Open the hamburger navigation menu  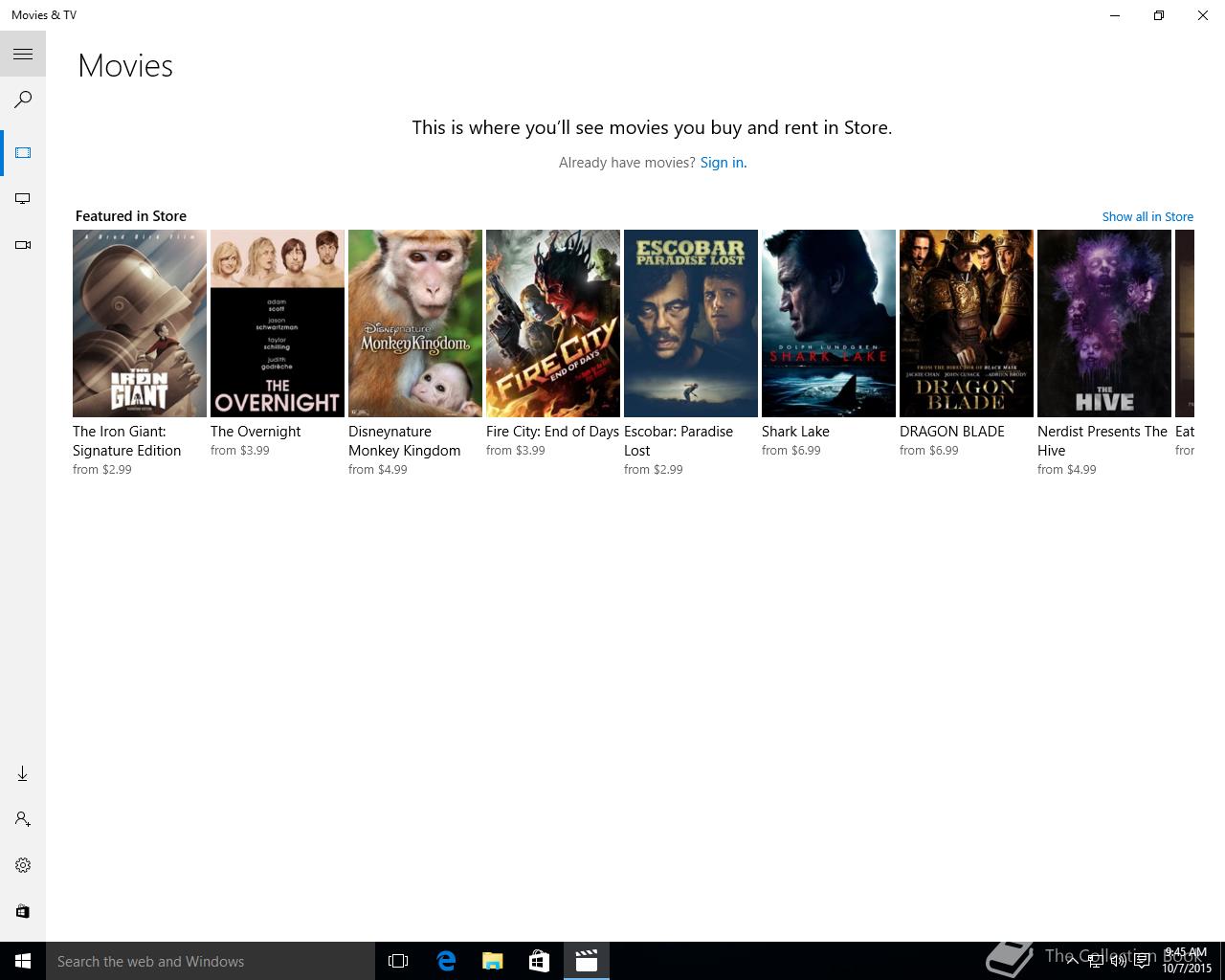pyautogui.click(x=23, y=54)
